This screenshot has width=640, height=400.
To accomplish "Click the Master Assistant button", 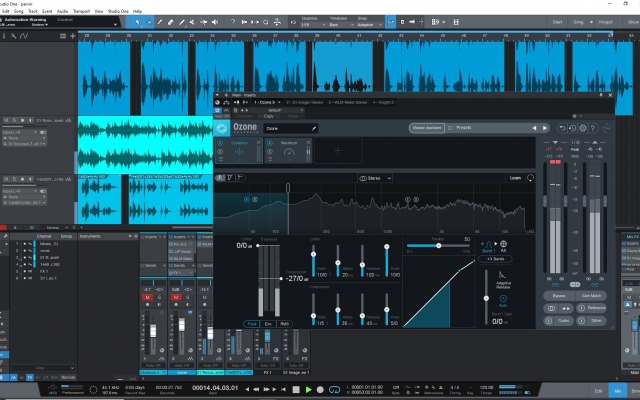I will (427, 128).
